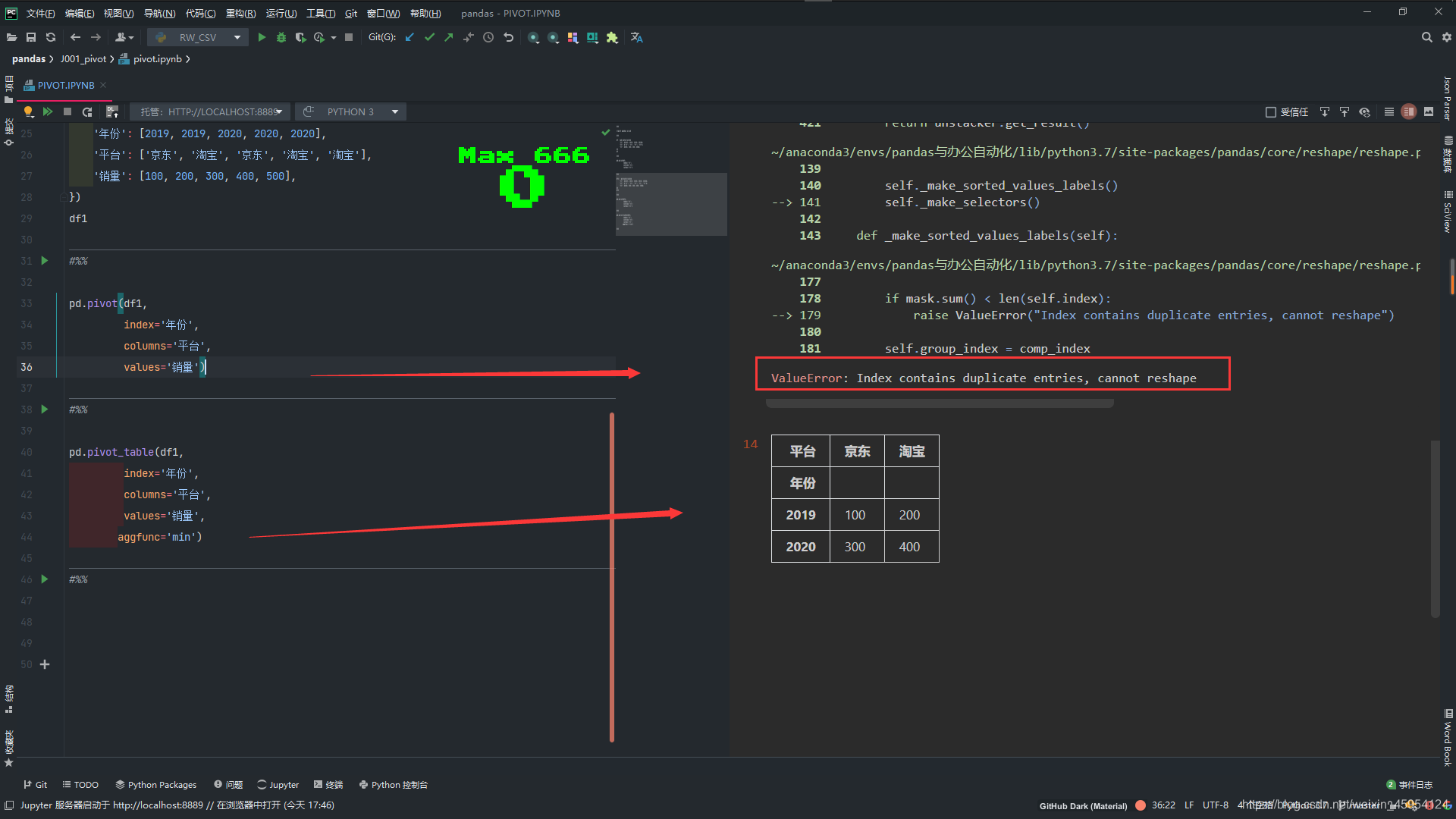Click the Add new cell plus icon
1456x819 pixels.
45,664
